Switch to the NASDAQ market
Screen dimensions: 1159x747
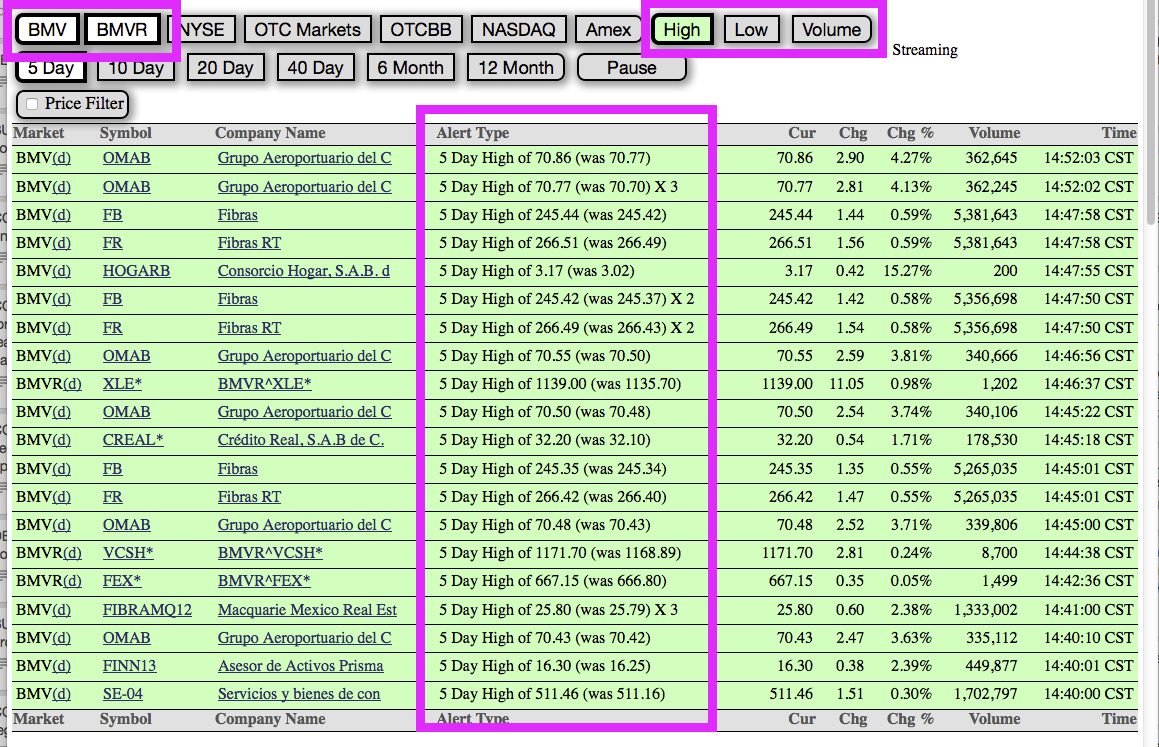coord(518,29)
